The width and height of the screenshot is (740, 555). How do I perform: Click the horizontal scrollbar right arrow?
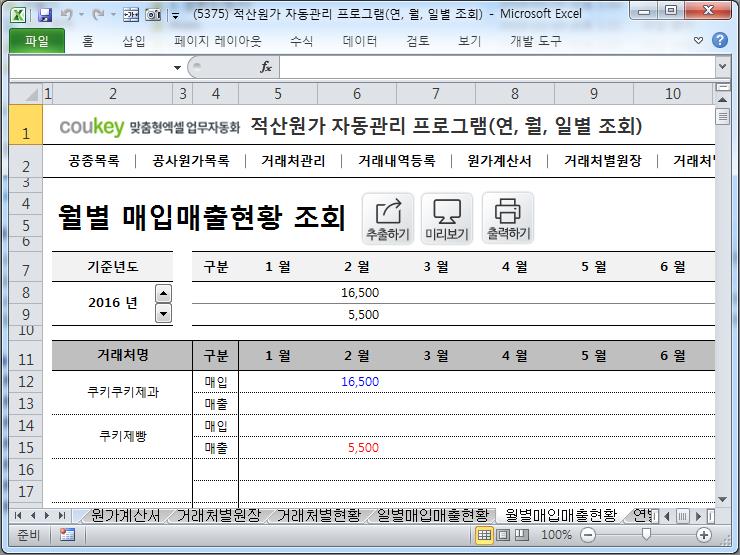(x=698, y=516)
